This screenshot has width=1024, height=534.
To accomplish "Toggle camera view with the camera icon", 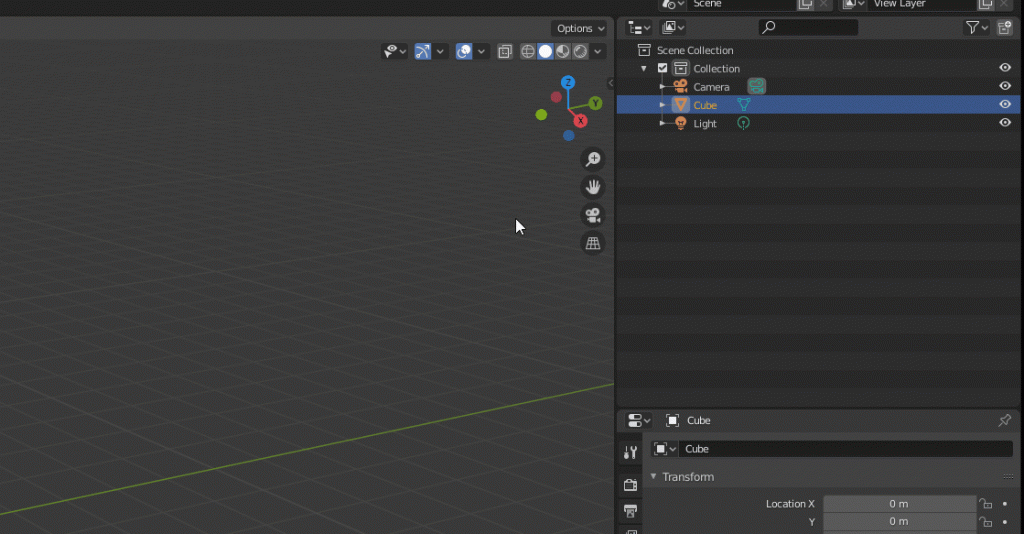I will 593,215.
